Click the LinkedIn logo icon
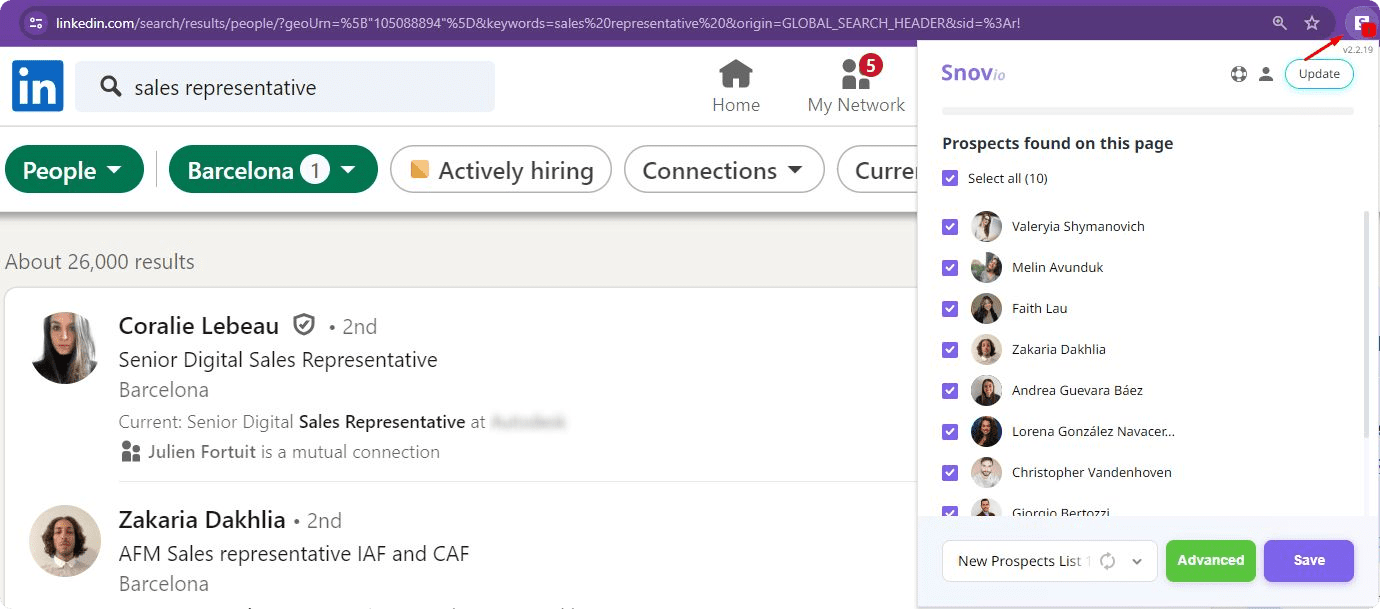This screenshot has height=609, width=1380. [38, 86]
